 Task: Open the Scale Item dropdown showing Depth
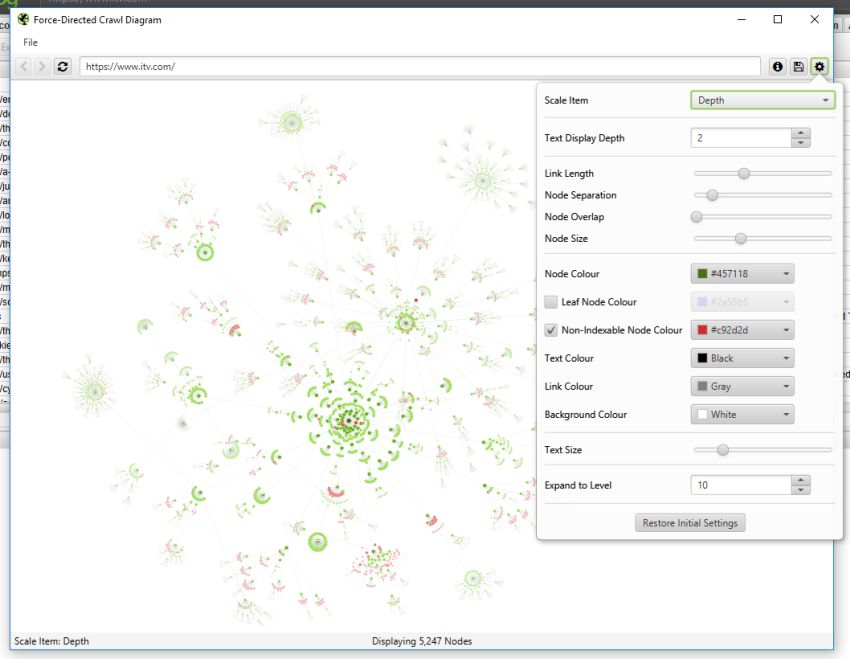(x=762, y=100)
